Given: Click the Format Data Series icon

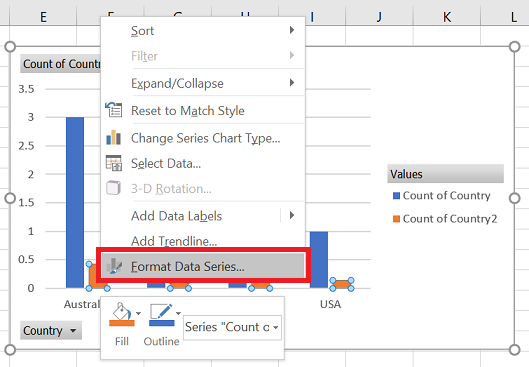Looking at the screenshot, I should coord(114,266).
